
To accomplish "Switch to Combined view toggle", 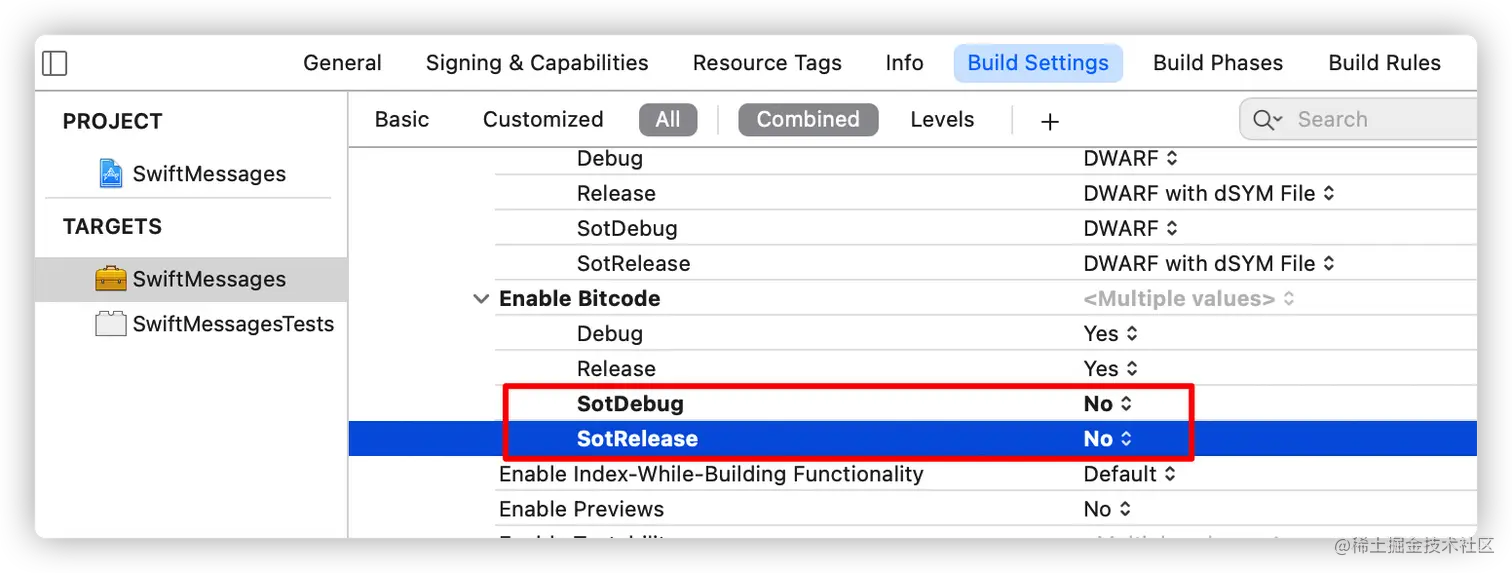I will [808, 120].
